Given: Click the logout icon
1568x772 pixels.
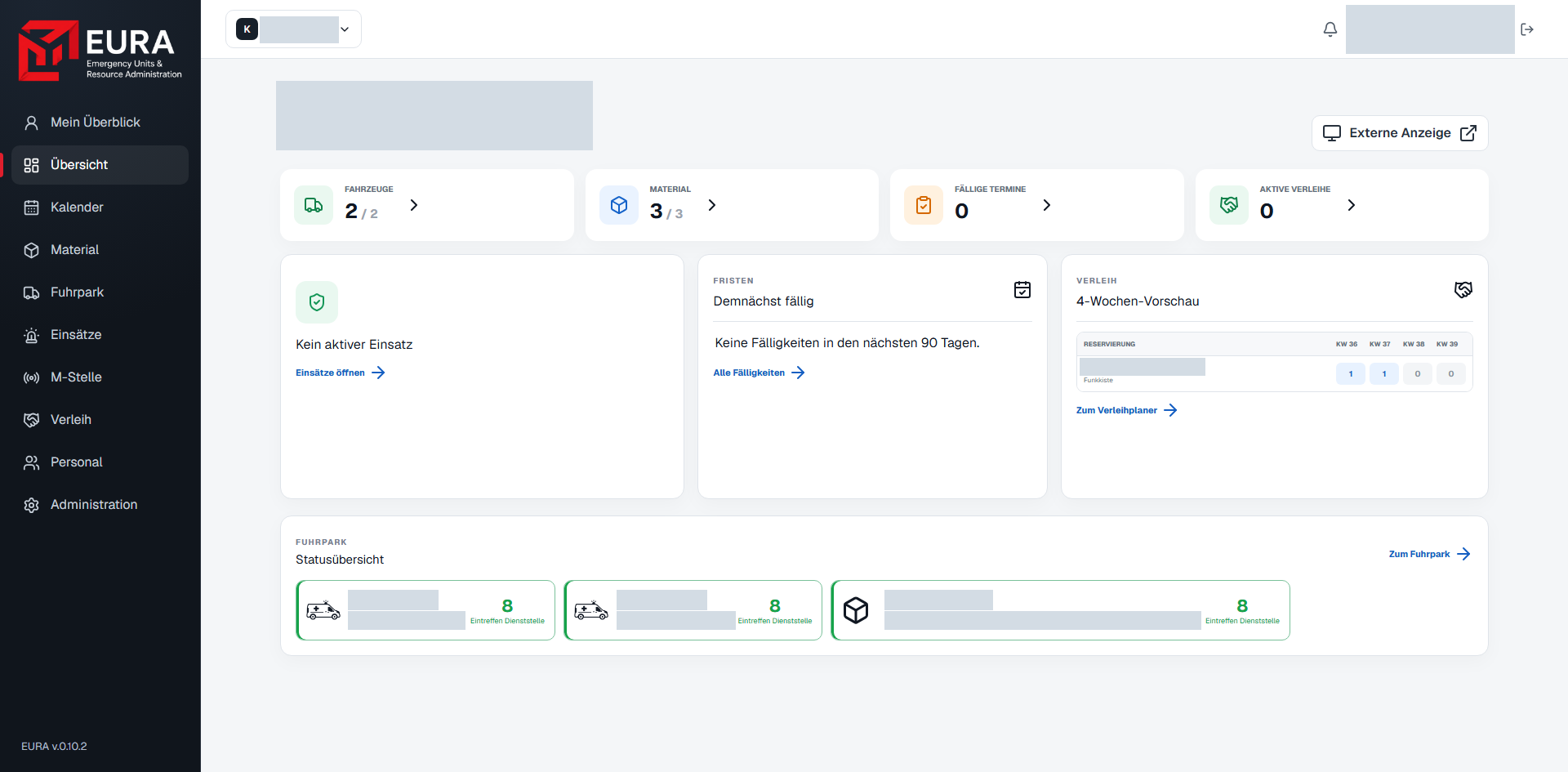Looking at the screenshot, I should pyautogui.click(x=1527, y=29).
